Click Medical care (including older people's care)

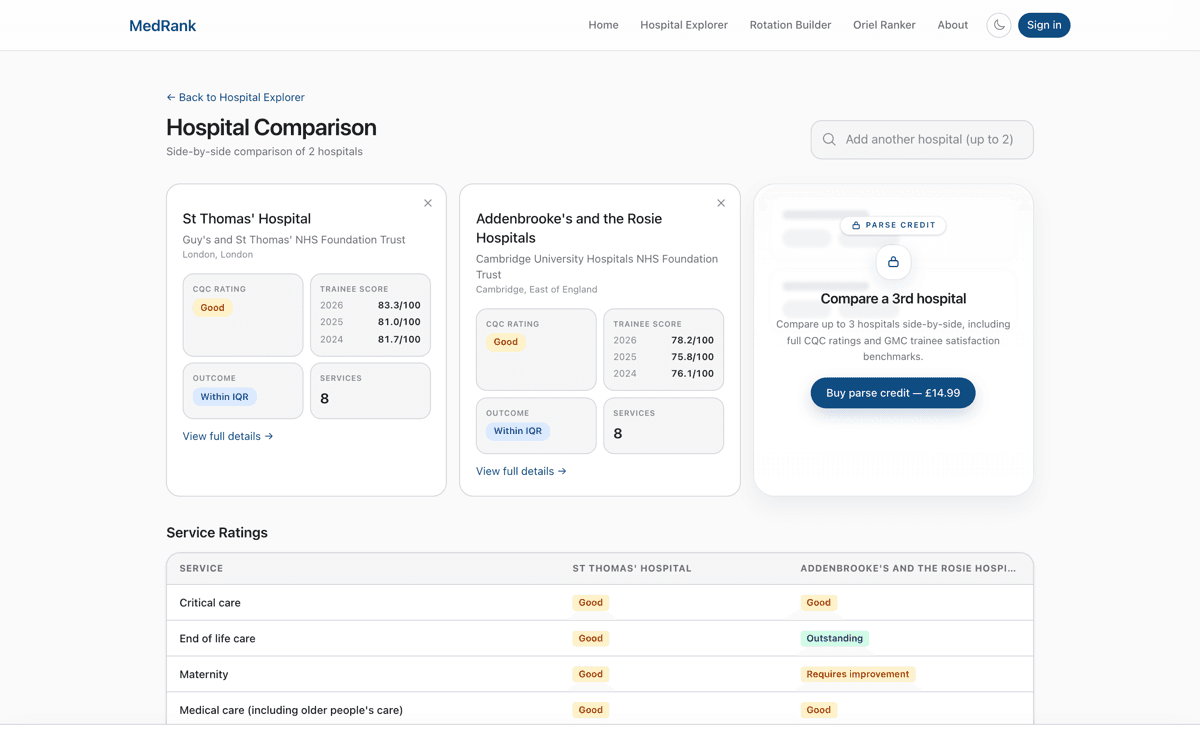coord(291,710)
